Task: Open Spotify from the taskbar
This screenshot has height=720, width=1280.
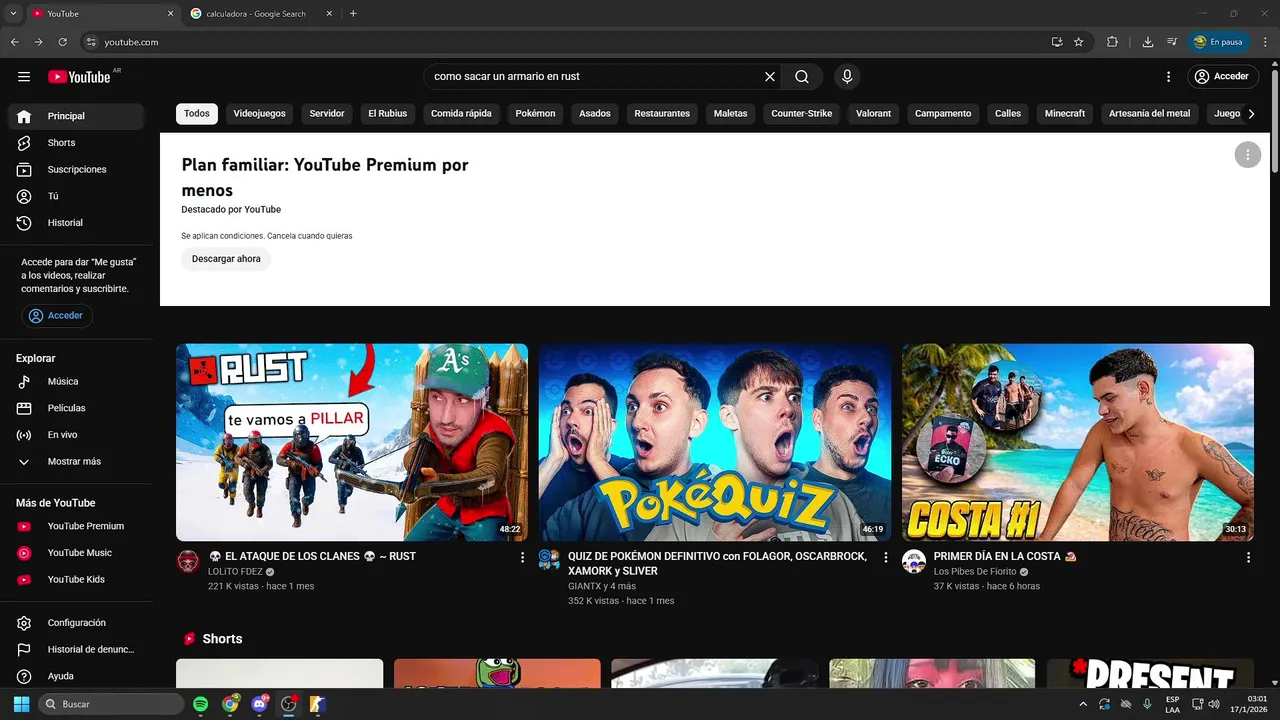Action: coord(200,704)
